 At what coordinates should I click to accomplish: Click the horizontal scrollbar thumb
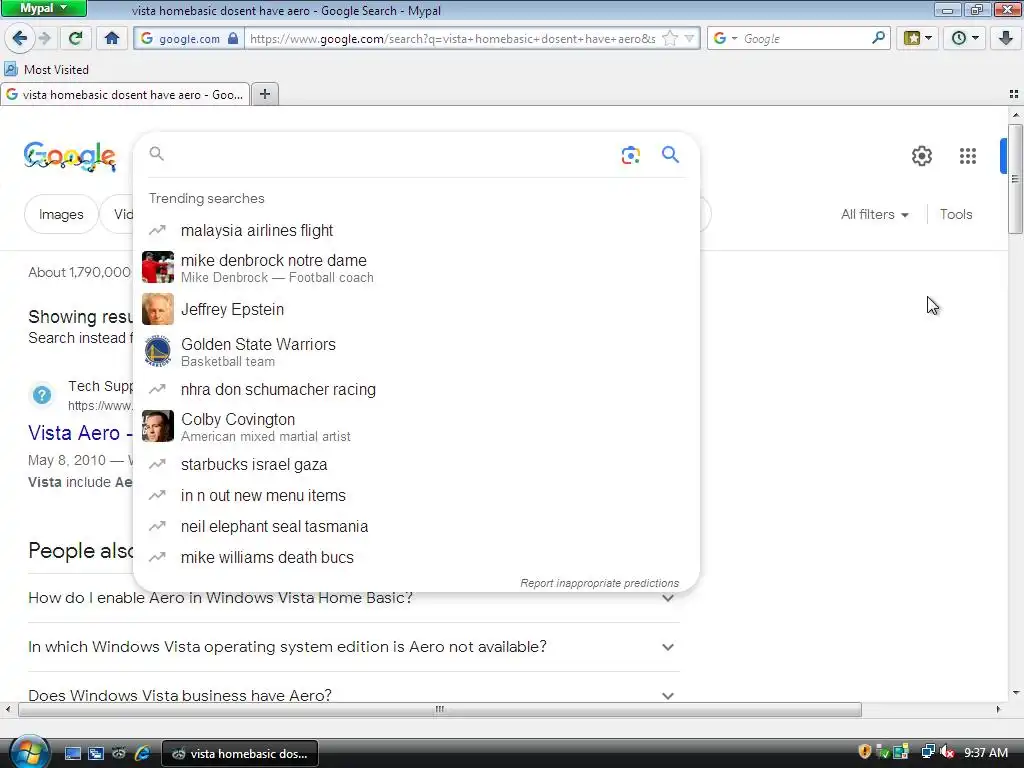[440, 709]
